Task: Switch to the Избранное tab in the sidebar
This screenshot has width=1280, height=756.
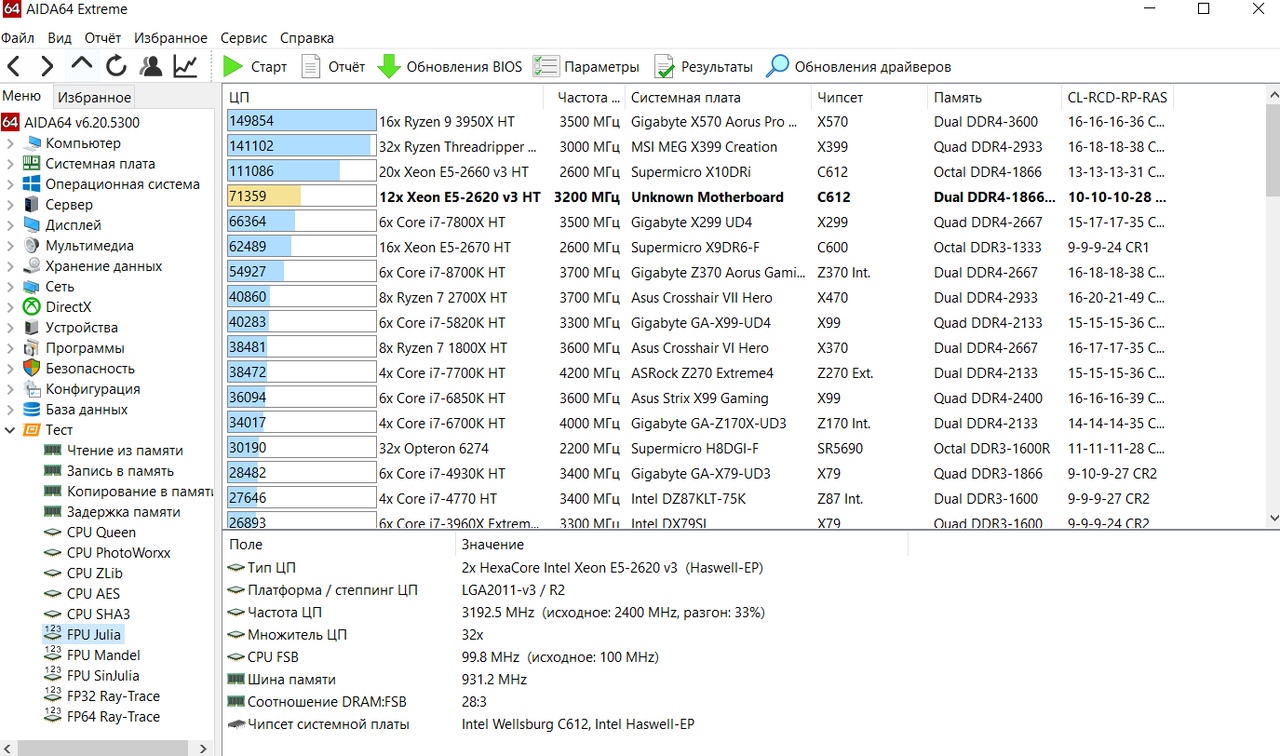Action: [94, 97]
